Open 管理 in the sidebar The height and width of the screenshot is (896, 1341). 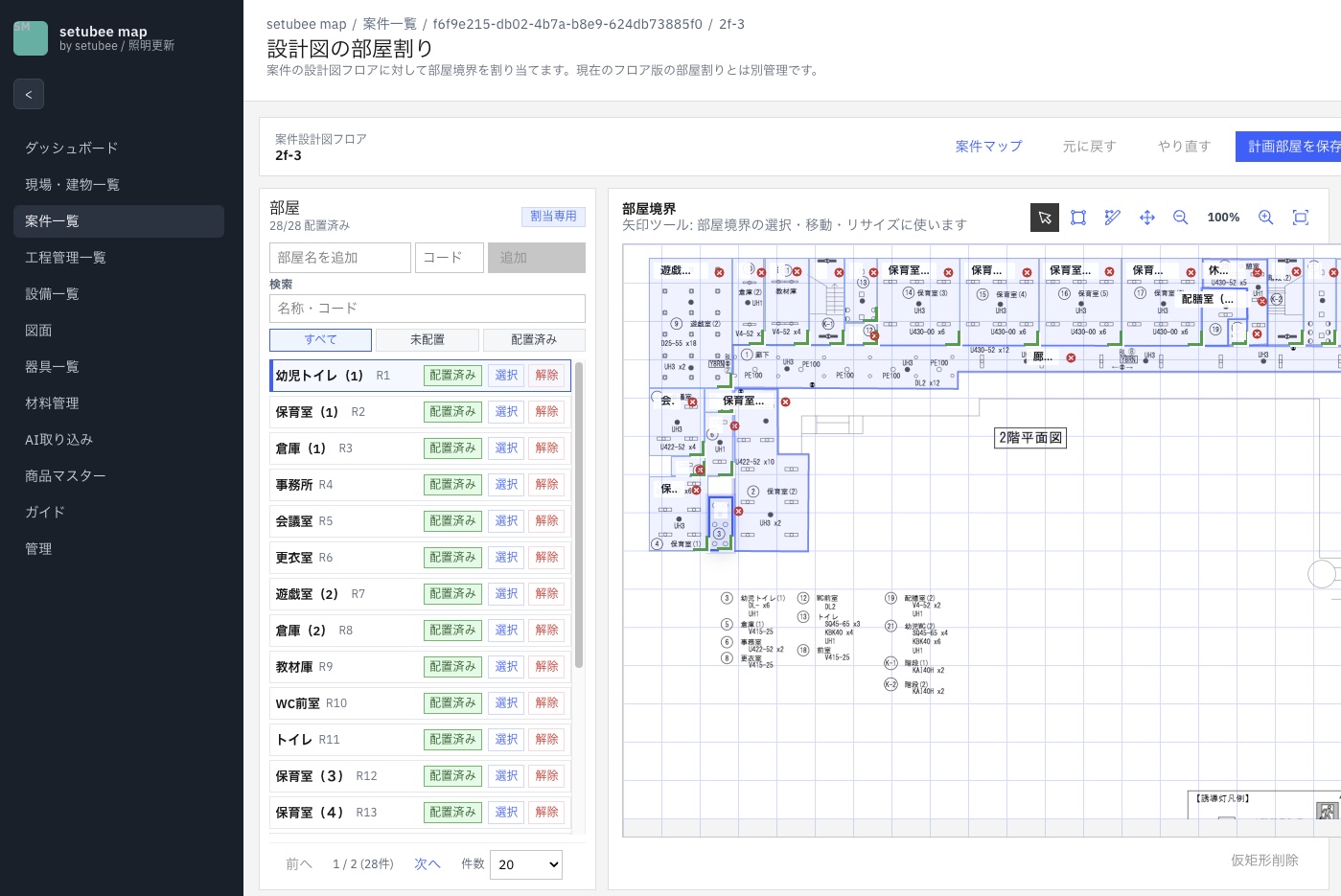pyautogui.click(x=119, y=548)
